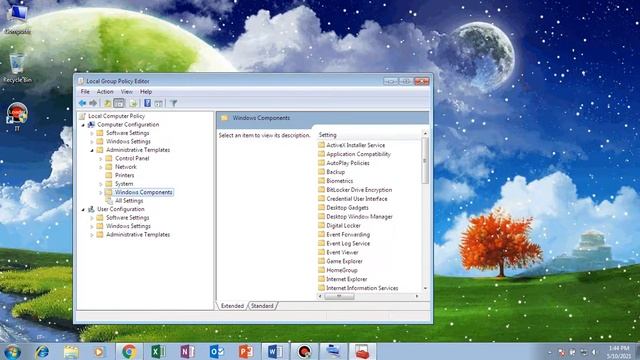The height and width of the screenshot is (360, 640).
Task: Expand the Network tree node
Action: pyautogui.click(x=101, y=167)
